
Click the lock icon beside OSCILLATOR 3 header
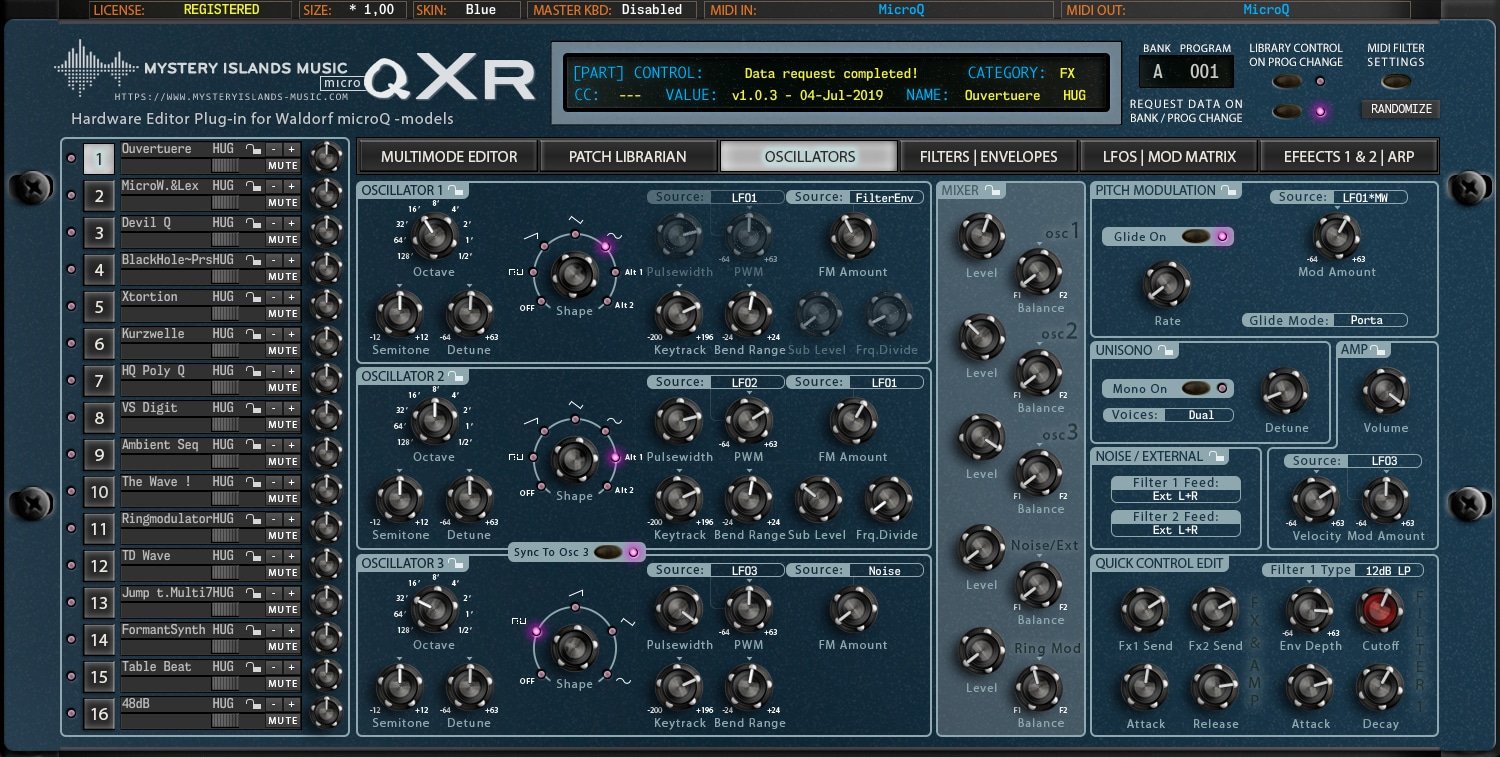click(x=456, y=563)
